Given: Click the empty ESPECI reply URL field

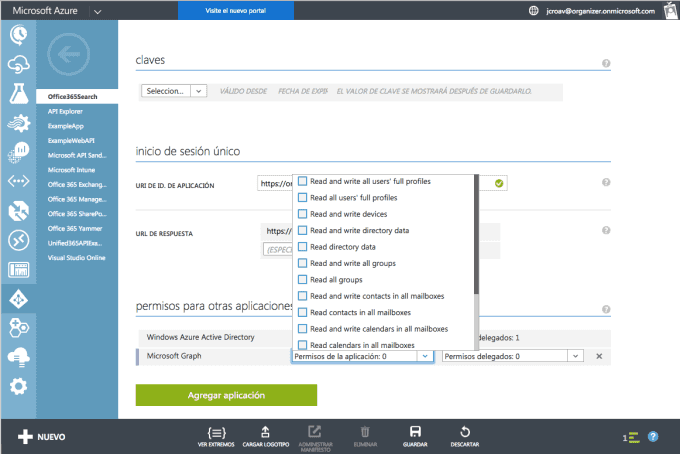Looking at the screenshot, I should (x=278, y=250).
